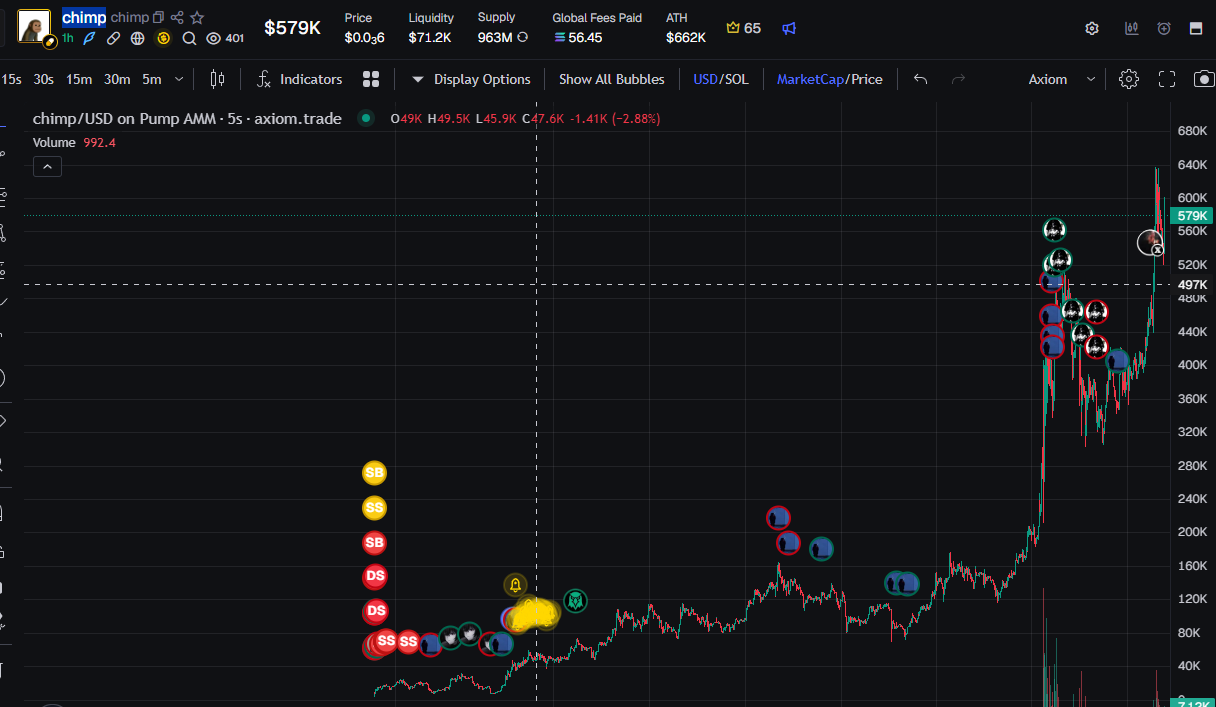Select the 5m timeframe
Screen dimensions: 1216x707
coord(151,79)
